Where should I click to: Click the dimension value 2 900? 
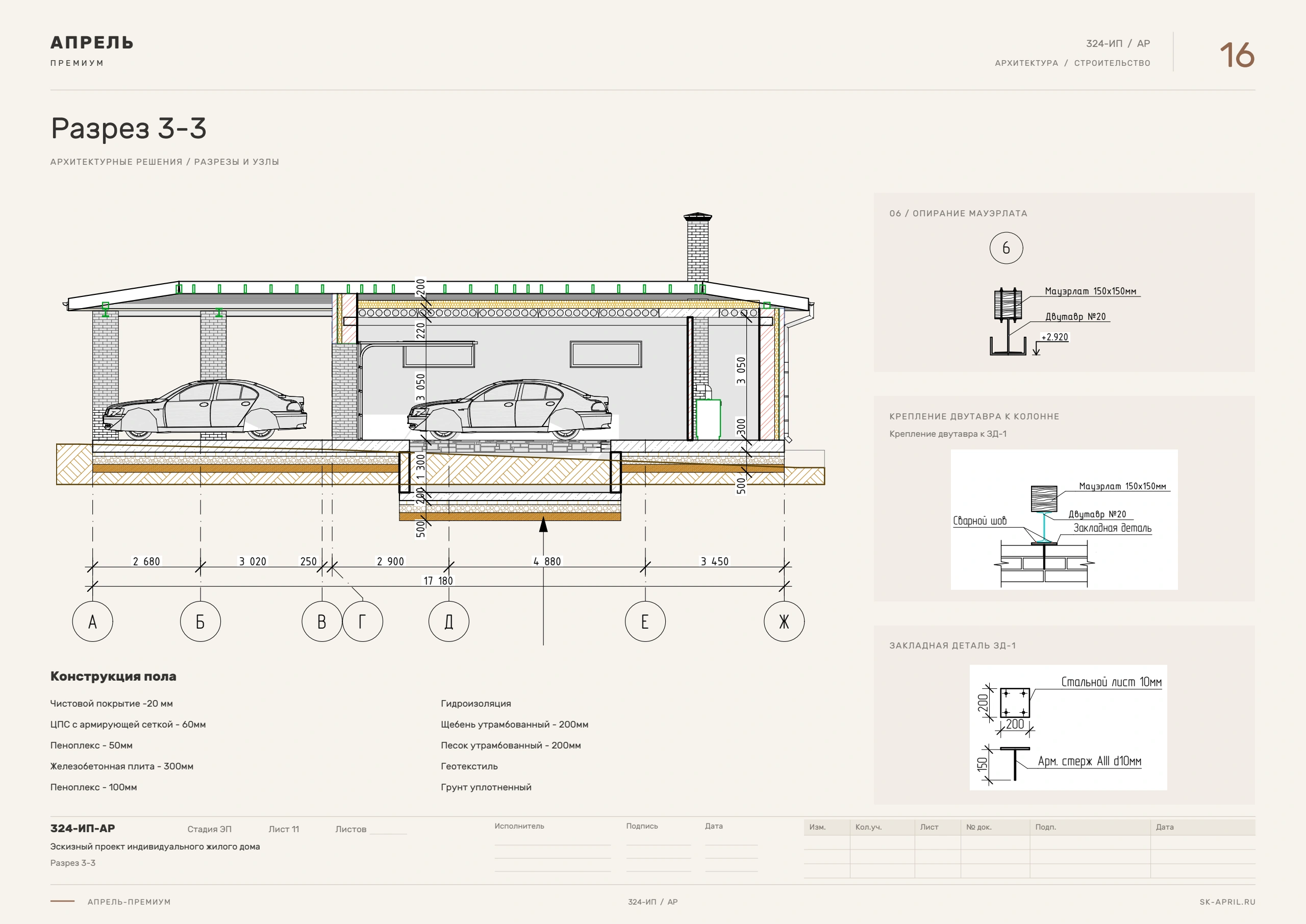[390, 561]
